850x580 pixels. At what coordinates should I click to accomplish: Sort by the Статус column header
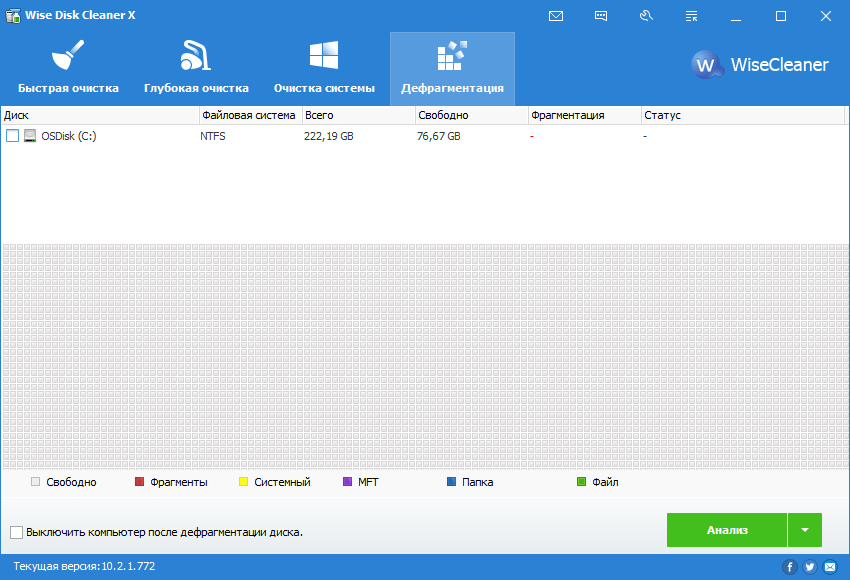pos(743,115)
